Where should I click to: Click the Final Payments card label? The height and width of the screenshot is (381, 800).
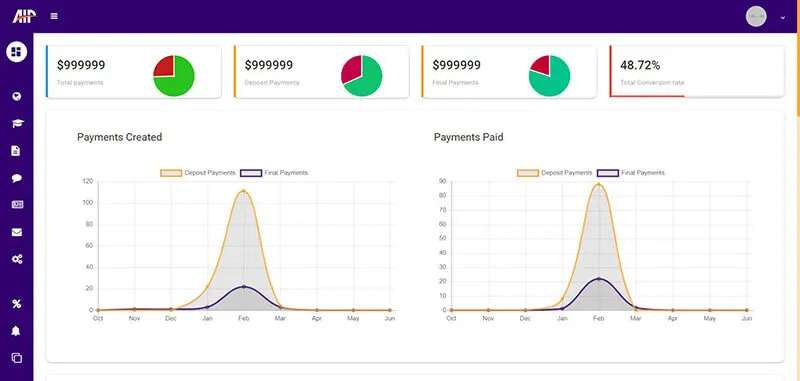(x=456, y=83)
